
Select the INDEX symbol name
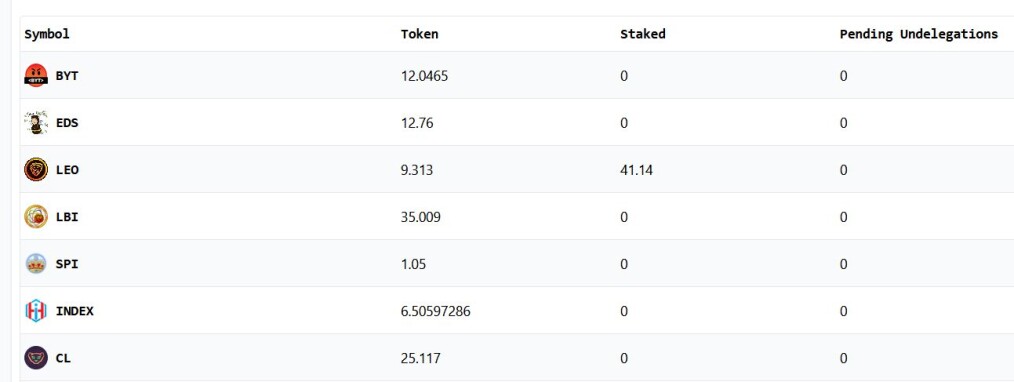click(74, 311)
